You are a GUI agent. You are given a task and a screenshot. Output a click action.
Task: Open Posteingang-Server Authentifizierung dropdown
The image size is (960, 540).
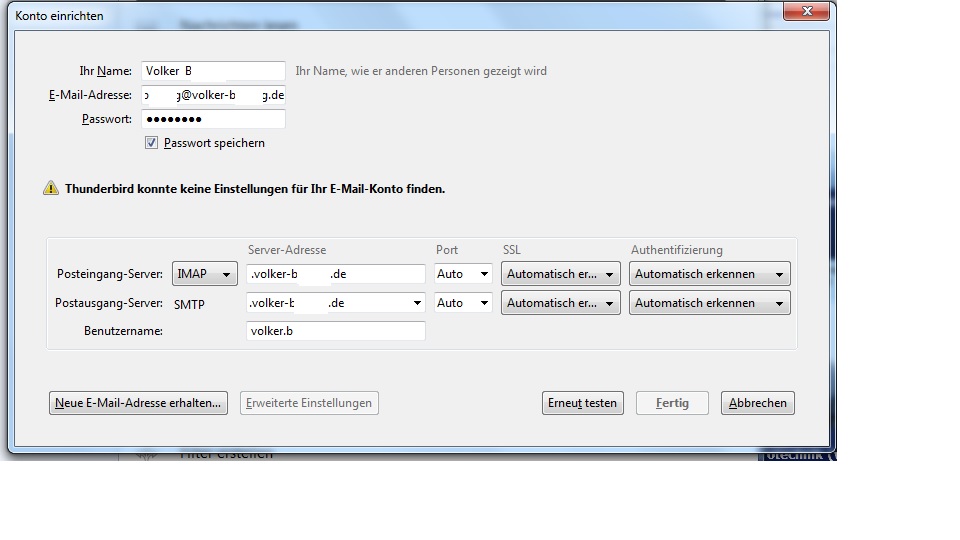tap(710, 274)
